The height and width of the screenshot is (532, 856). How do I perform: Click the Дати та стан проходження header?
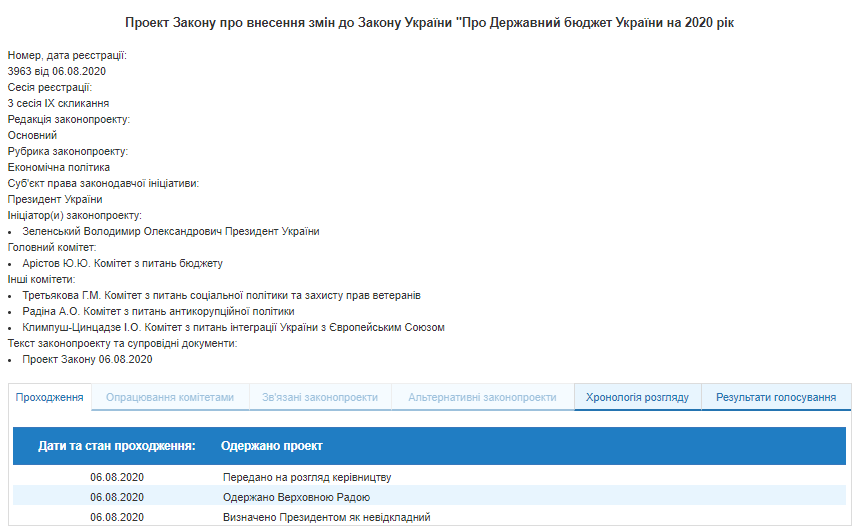116,445
